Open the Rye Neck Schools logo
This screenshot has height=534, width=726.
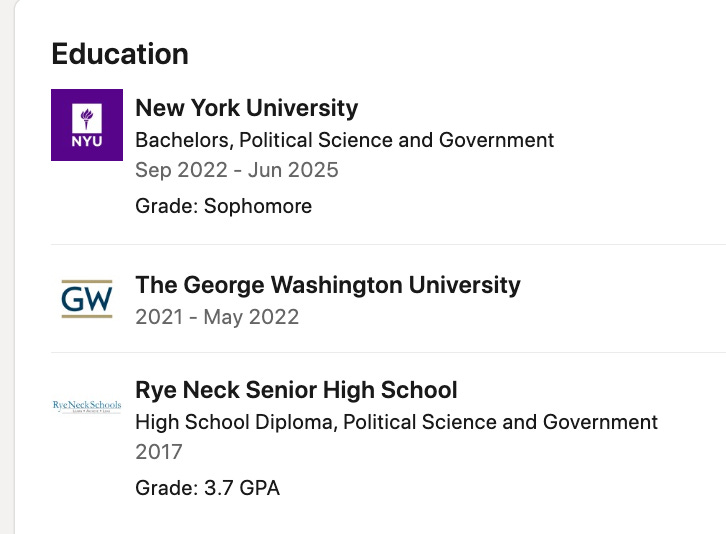[x=87, y=406]
